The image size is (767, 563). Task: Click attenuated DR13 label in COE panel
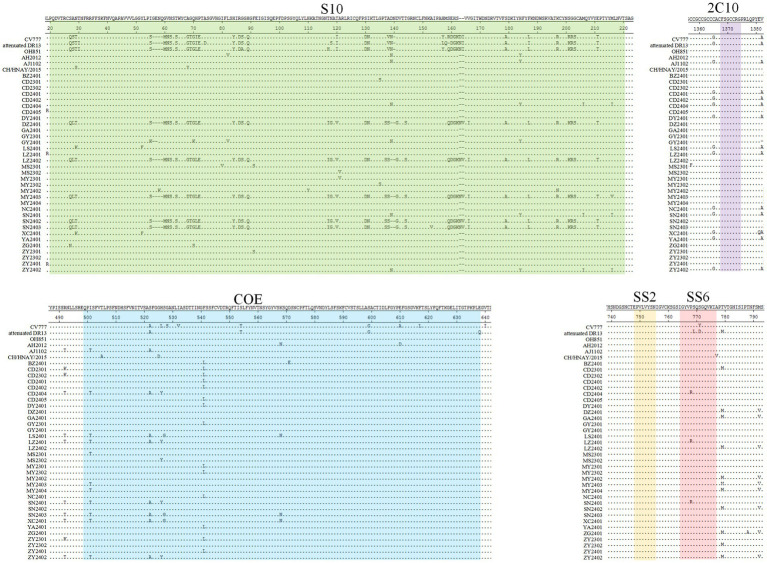(27, 333)
